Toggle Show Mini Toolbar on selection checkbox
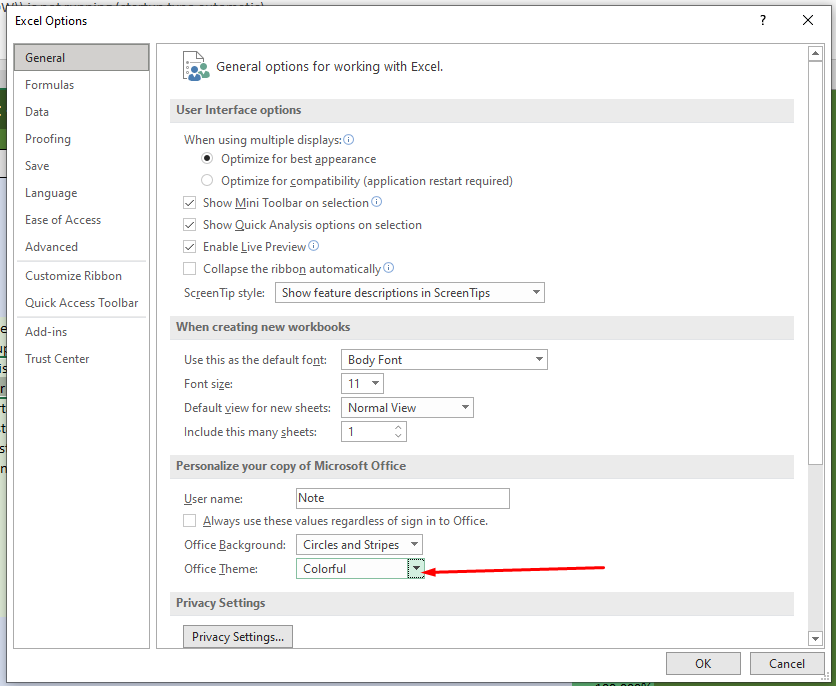 [x=189, y=203]
